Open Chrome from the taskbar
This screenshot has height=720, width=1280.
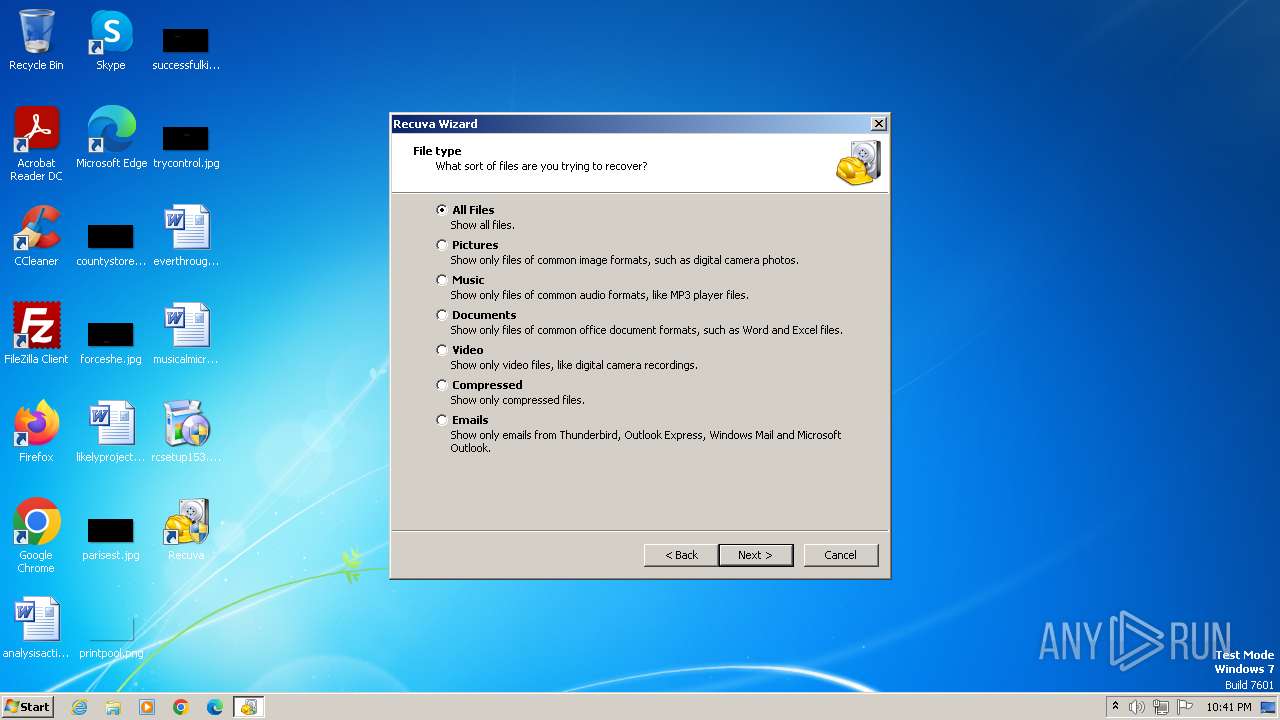[x=181, y=707]
